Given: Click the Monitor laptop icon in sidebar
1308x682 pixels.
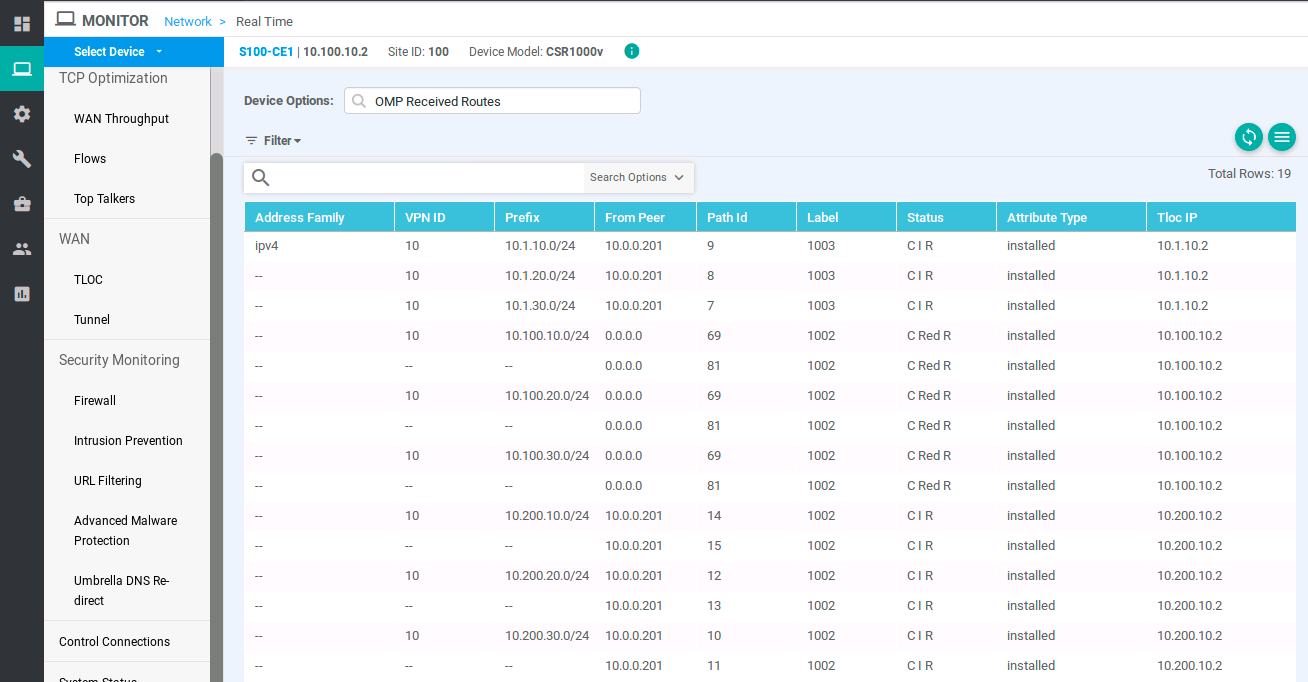Looking at the screenshot, I should click(22, 69).
